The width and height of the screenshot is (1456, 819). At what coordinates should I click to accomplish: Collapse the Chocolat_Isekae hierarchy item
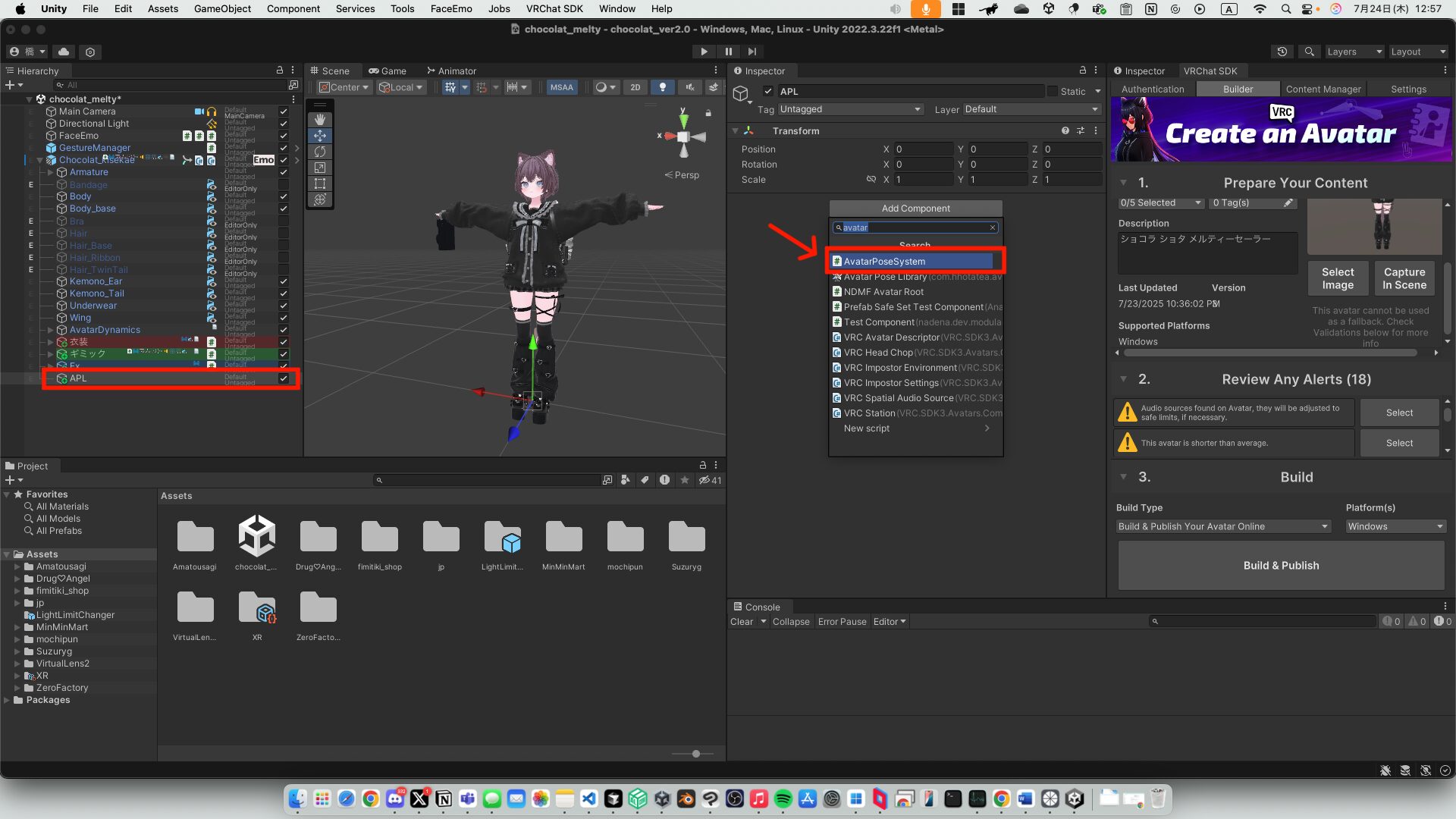pos(39,160)
